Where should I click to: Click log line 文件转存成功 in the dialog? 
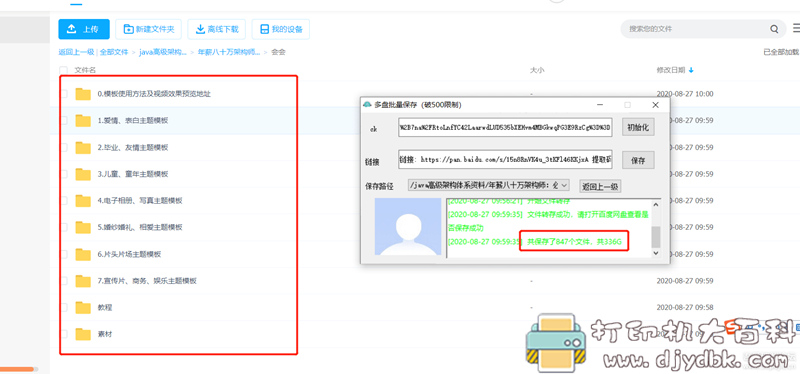click(x=547, y=221)
